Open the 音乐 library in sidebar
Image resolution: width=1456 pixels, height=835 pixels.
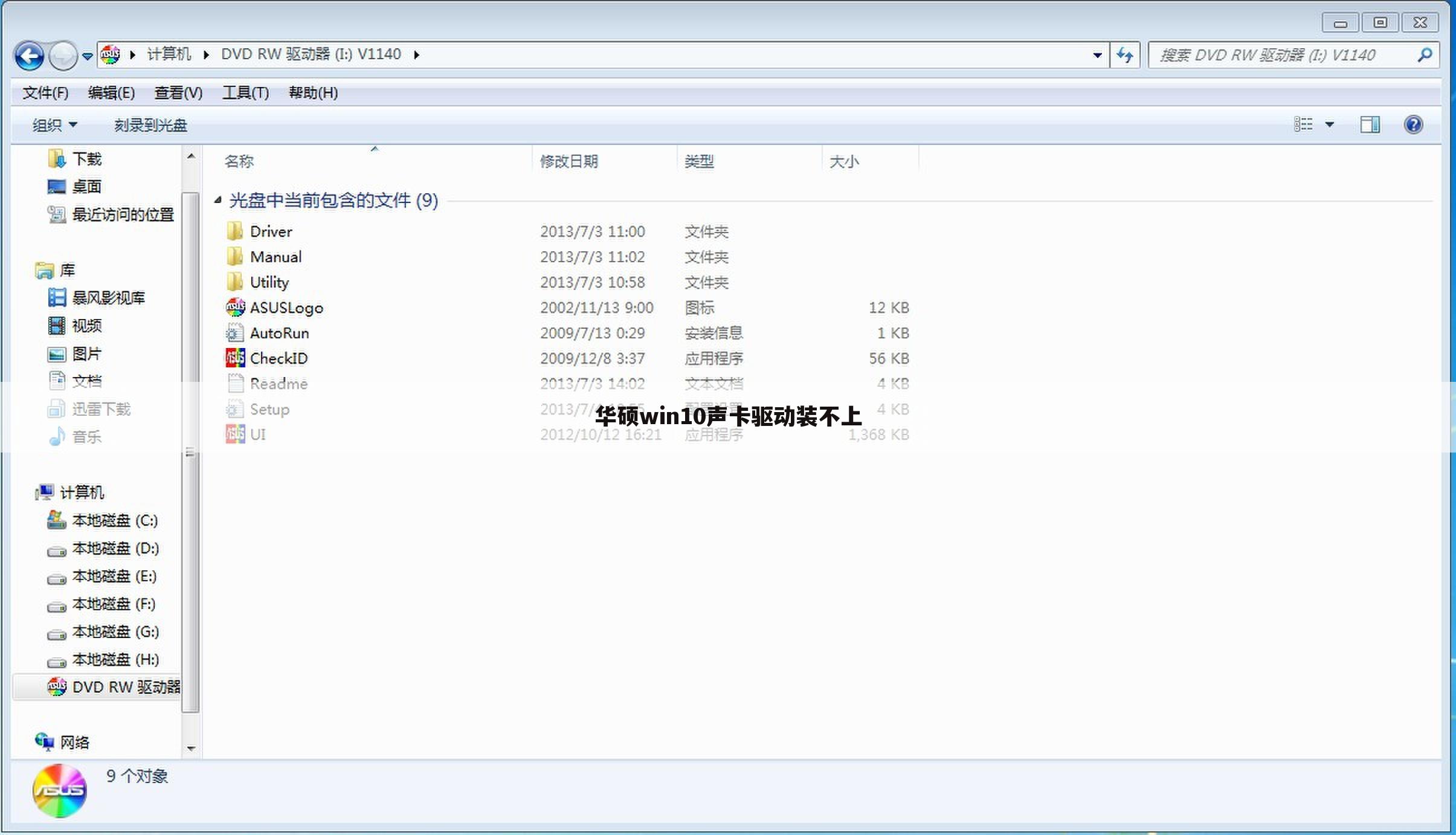click(86, 437)
